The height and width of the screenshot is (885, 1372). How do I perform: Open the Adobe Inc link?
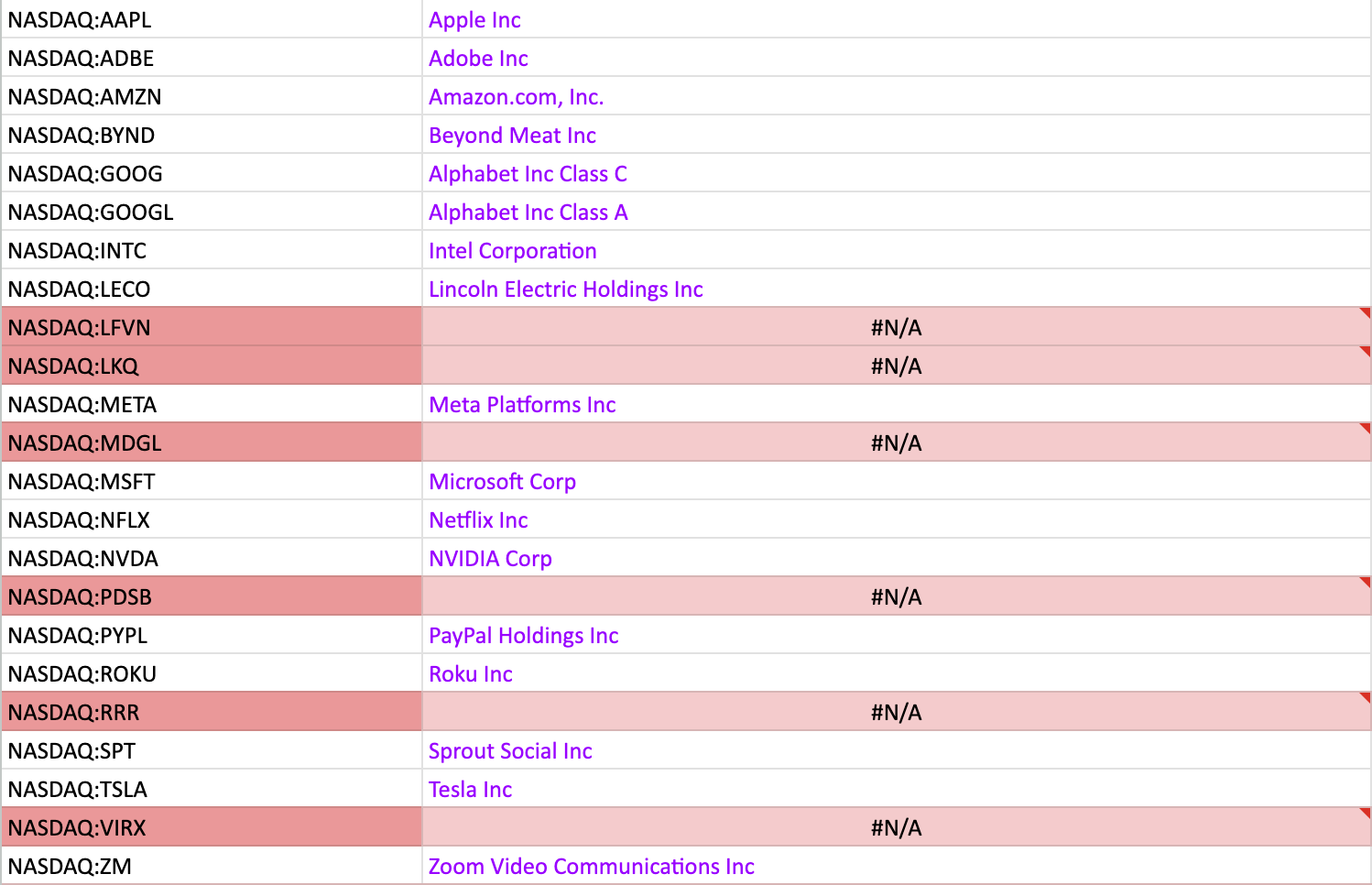tap(478, 59)
